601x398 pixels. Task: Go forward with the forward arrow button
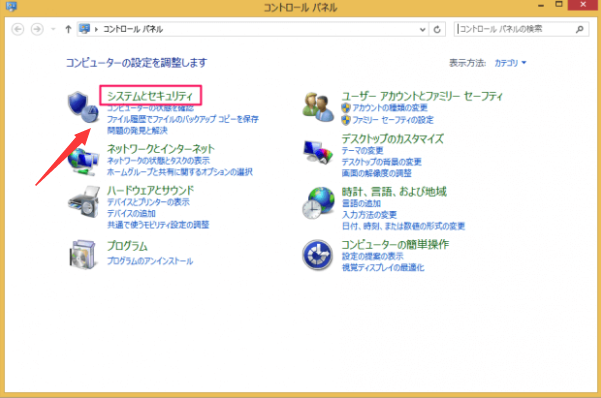coord(37,29)
